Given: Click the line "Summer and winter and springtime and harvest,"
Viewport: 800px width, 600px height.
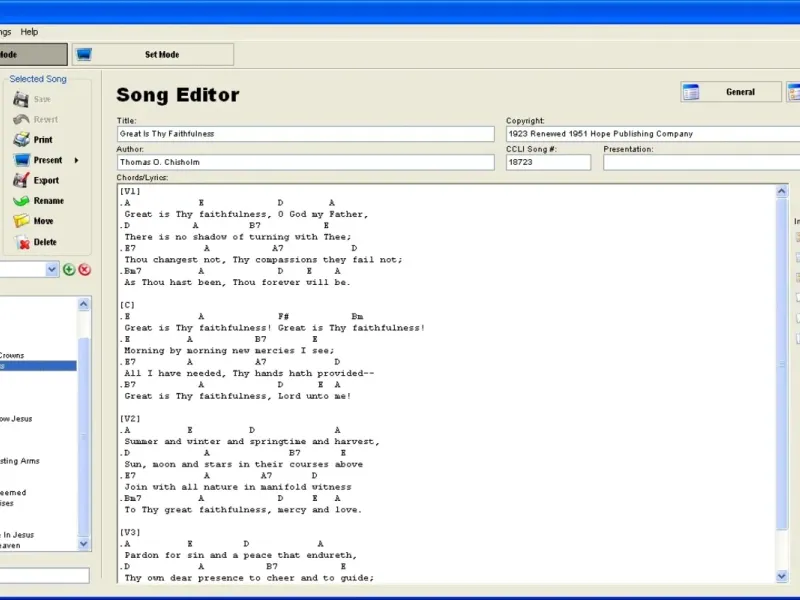Looking at the screenshot, I should [252, 441].
